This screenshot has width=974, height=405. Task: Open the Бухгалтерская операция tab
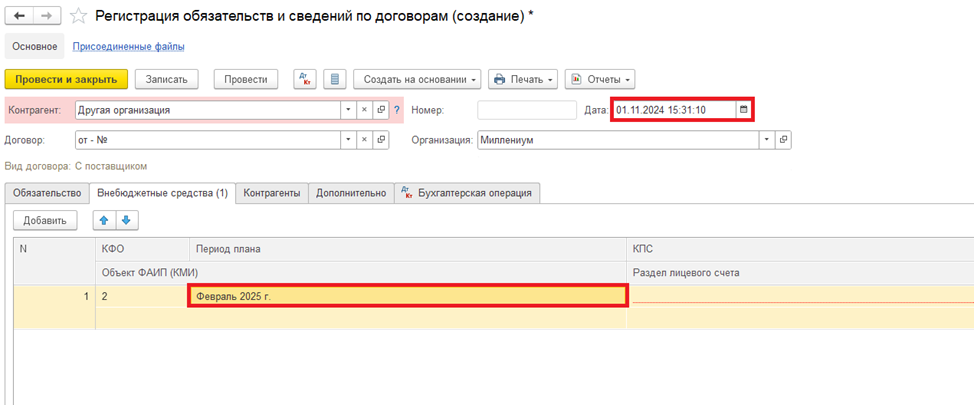click(x=467, y=193)
